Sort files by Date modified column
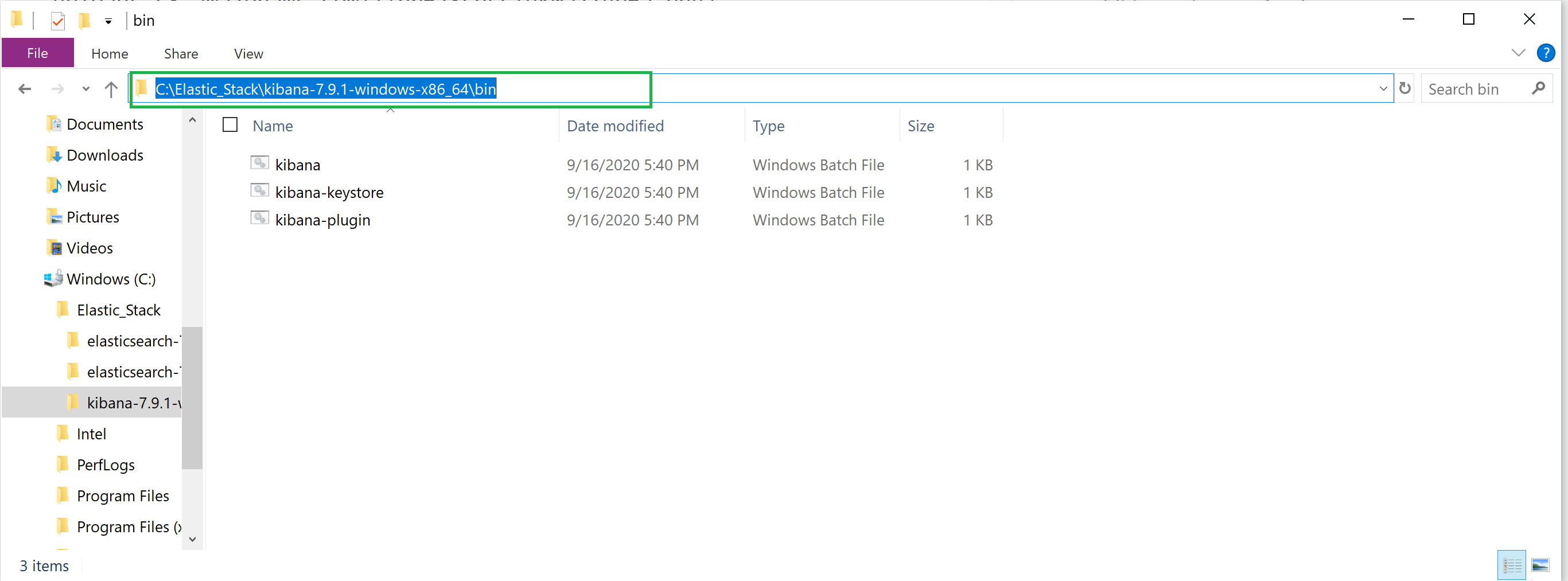 615,126
